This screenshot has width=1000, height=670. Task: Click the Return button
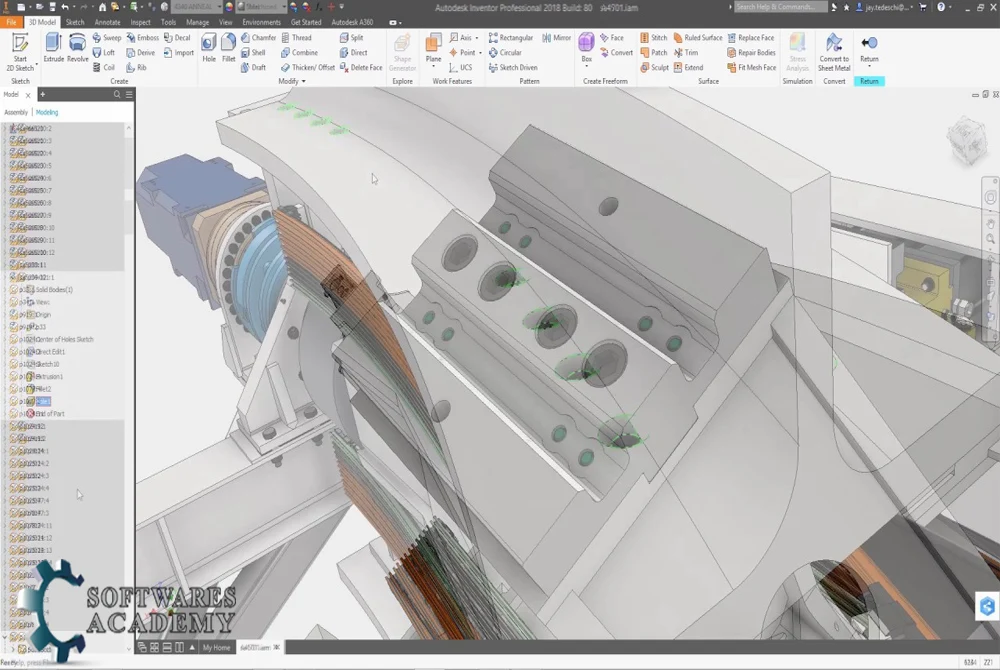(869, 50)
